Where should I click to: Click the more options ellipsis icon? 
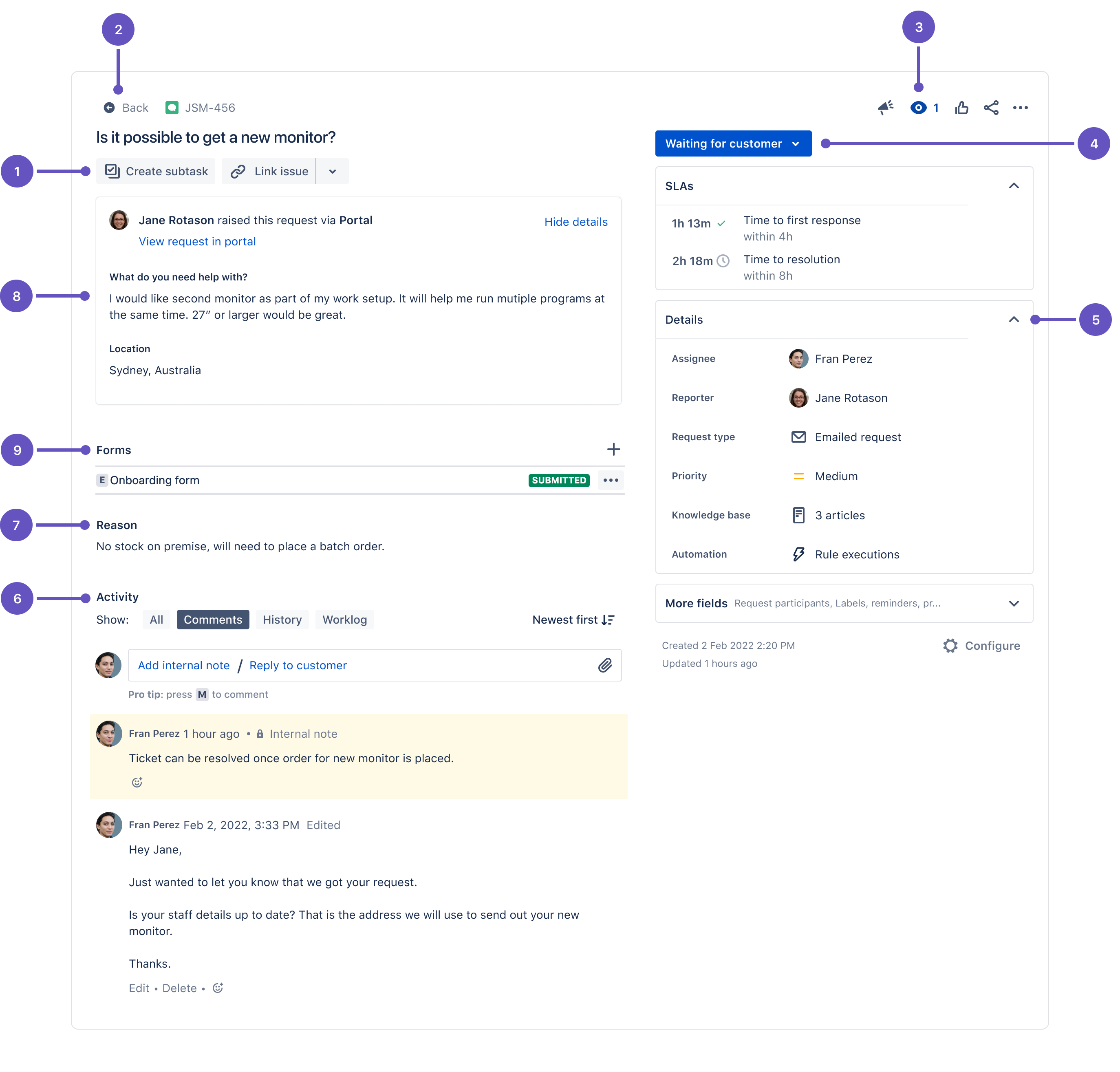coord(1022,107)
